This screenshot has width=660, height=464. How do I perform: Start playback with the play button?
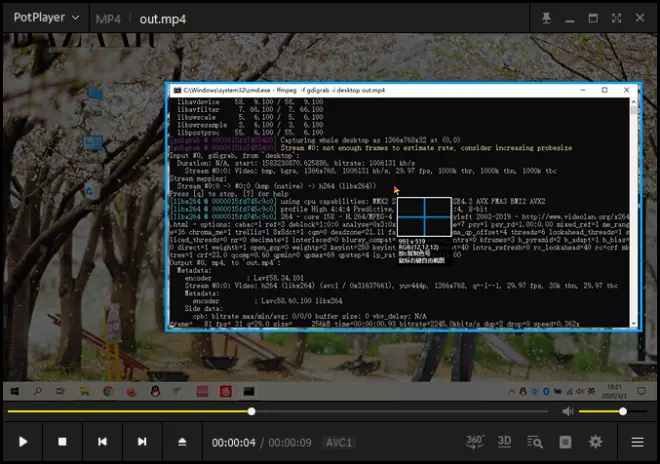23,442
